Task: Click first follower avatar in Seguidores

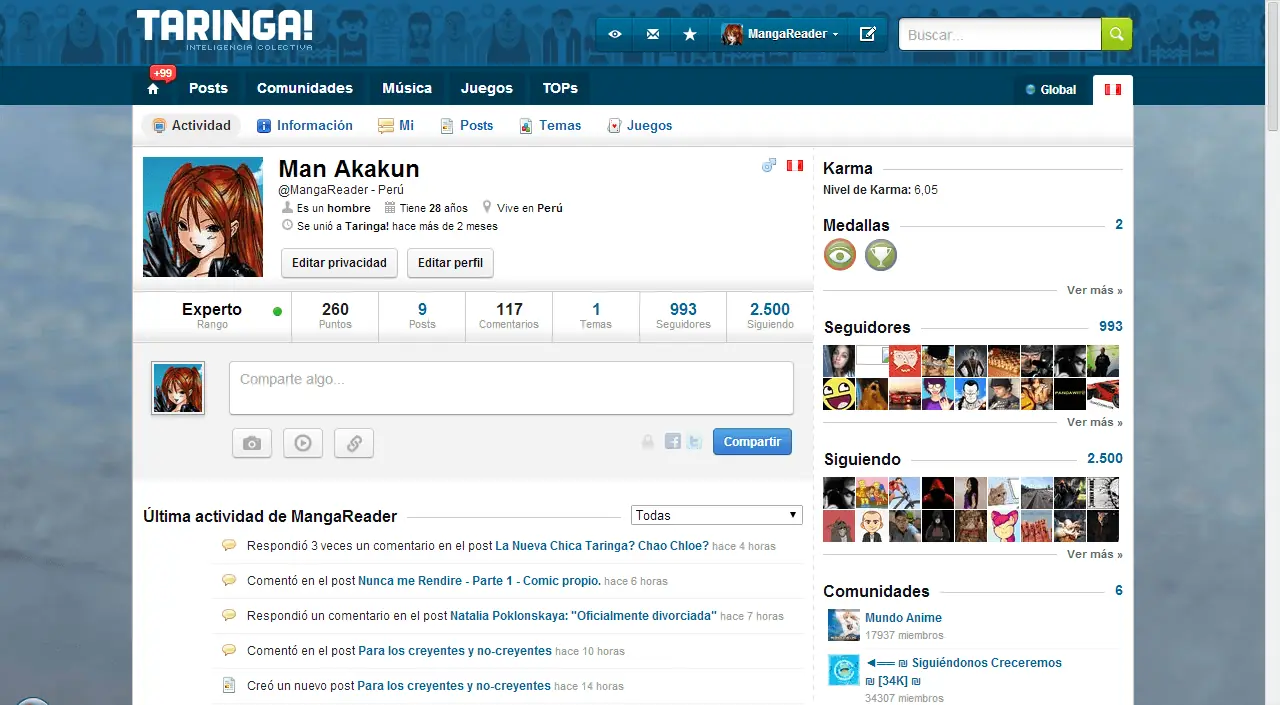Action: (x=838, y=361)
